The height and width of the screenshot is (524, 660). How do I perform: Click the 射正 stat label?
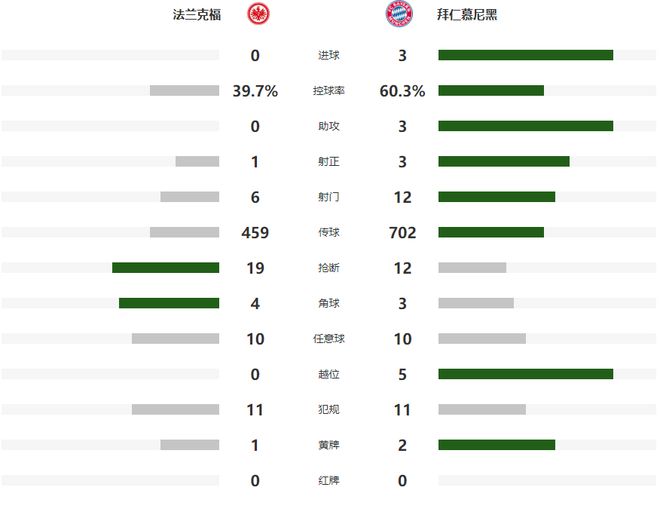click(328, 162)
